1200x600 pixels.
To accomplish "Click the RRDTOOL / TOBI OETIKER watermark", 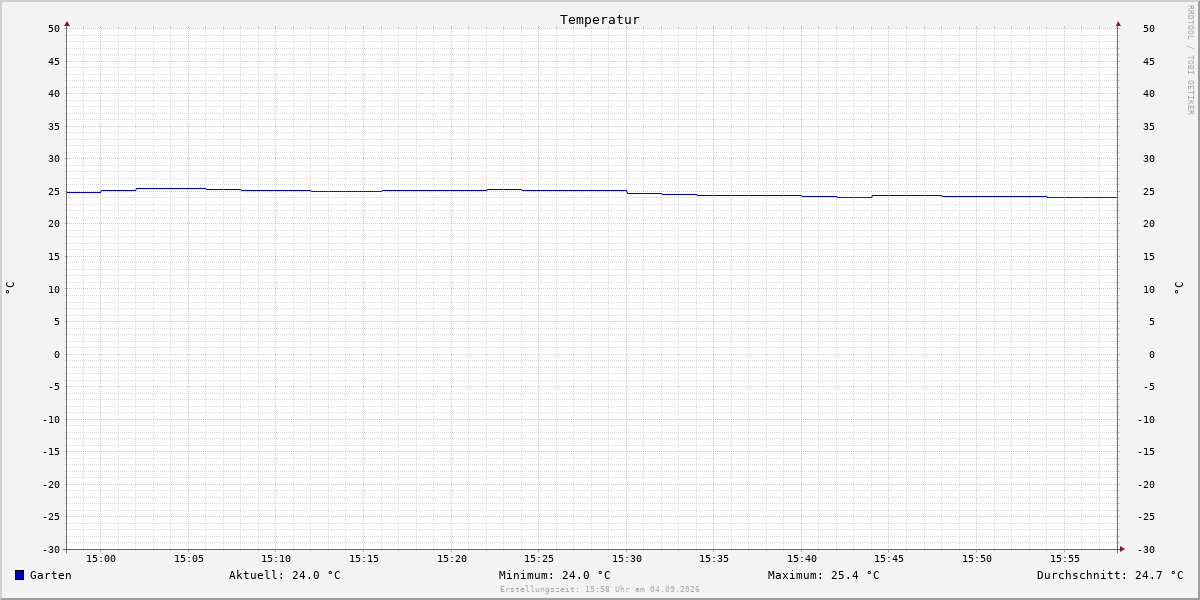I will pos(1190,60).
